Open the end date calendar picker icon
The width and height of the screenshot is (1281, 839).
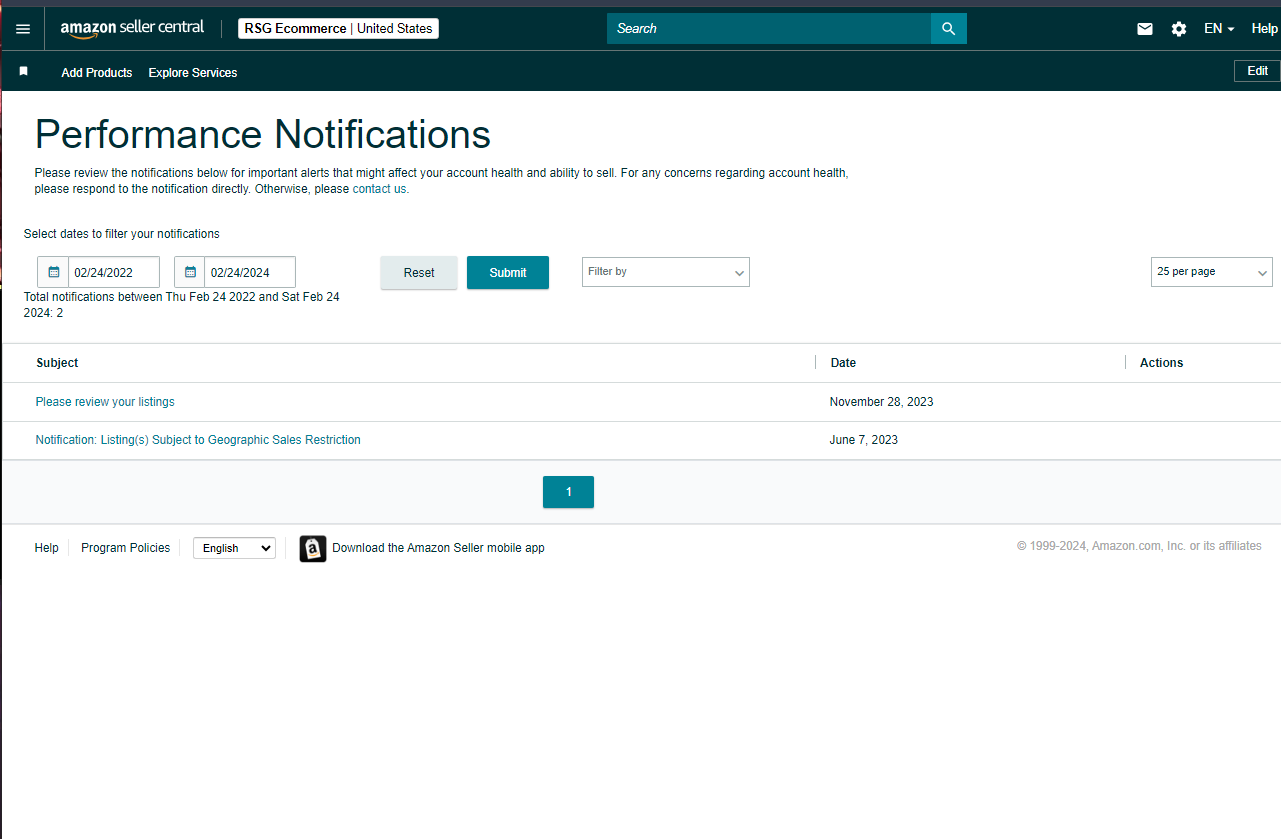[190, 272]
